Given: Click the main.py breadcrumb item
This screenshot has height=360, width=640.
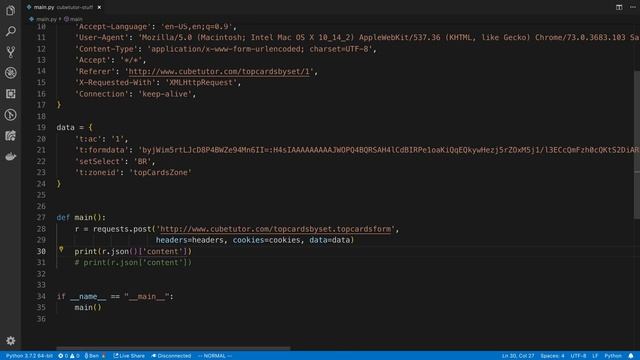Looking at the screenshot, I should pyautogui.click(x=46, y=19).
